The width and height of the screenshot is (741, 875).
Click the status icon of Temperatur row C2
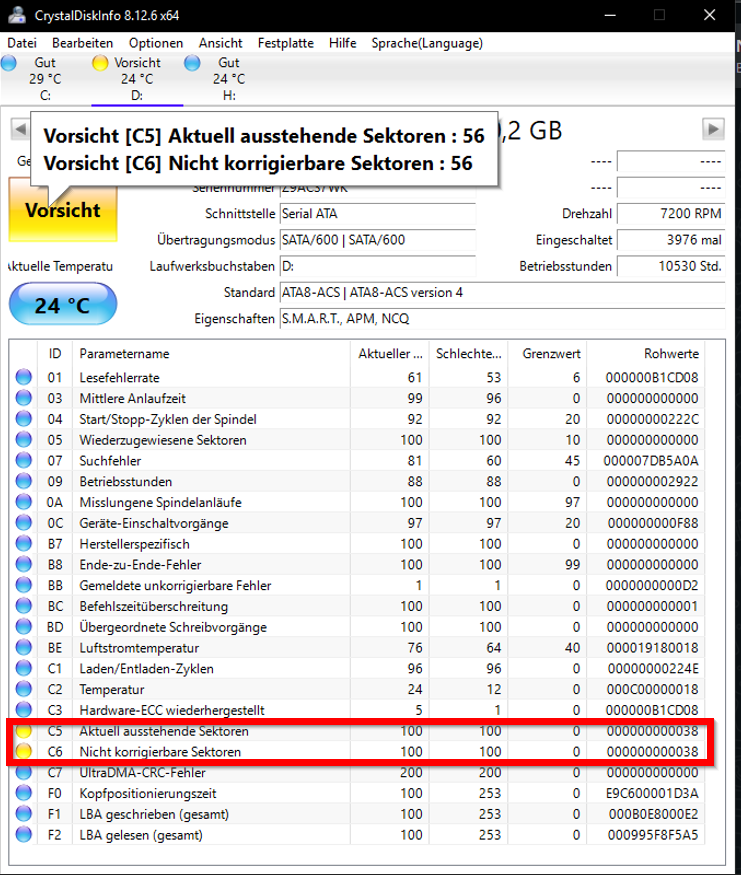[23, 689]
